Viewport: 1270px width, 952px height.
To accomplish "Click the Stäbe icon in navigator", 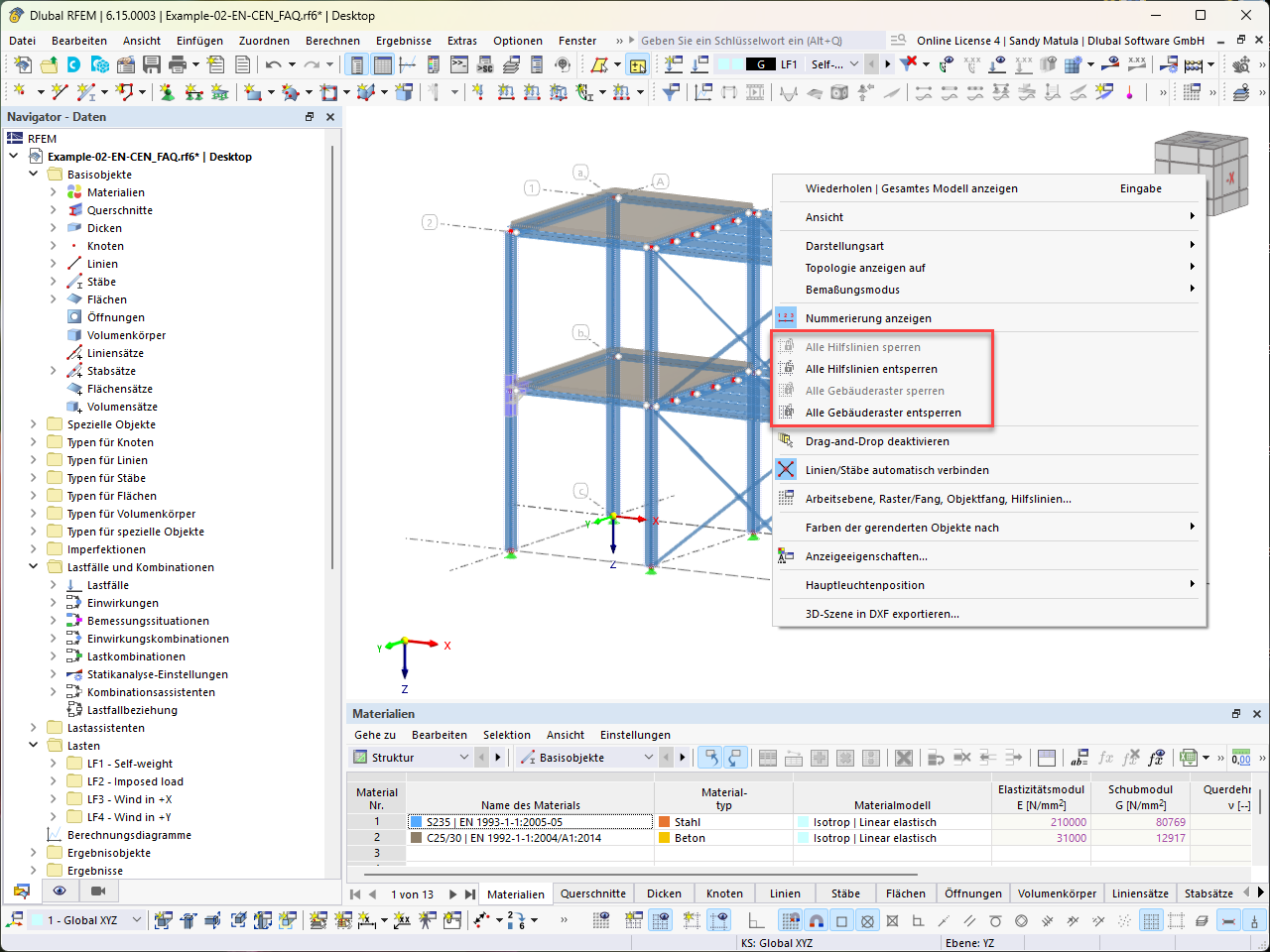I will point(74,282).
